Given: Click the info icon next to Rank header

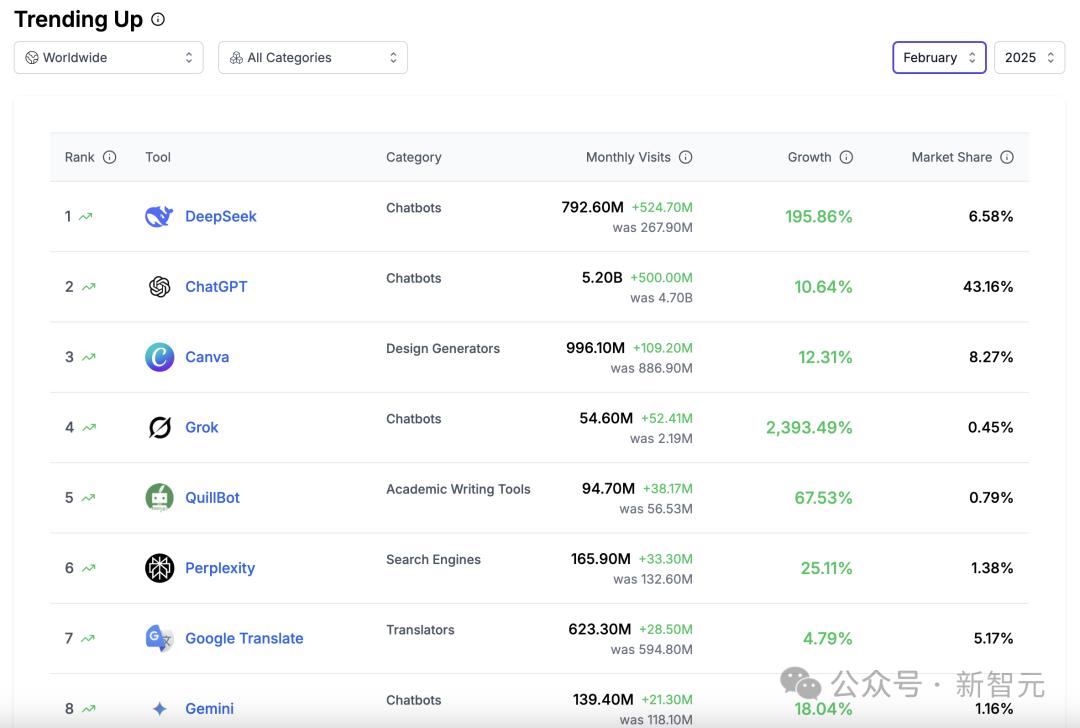Looking at the screenshot, I should (110, 157).
